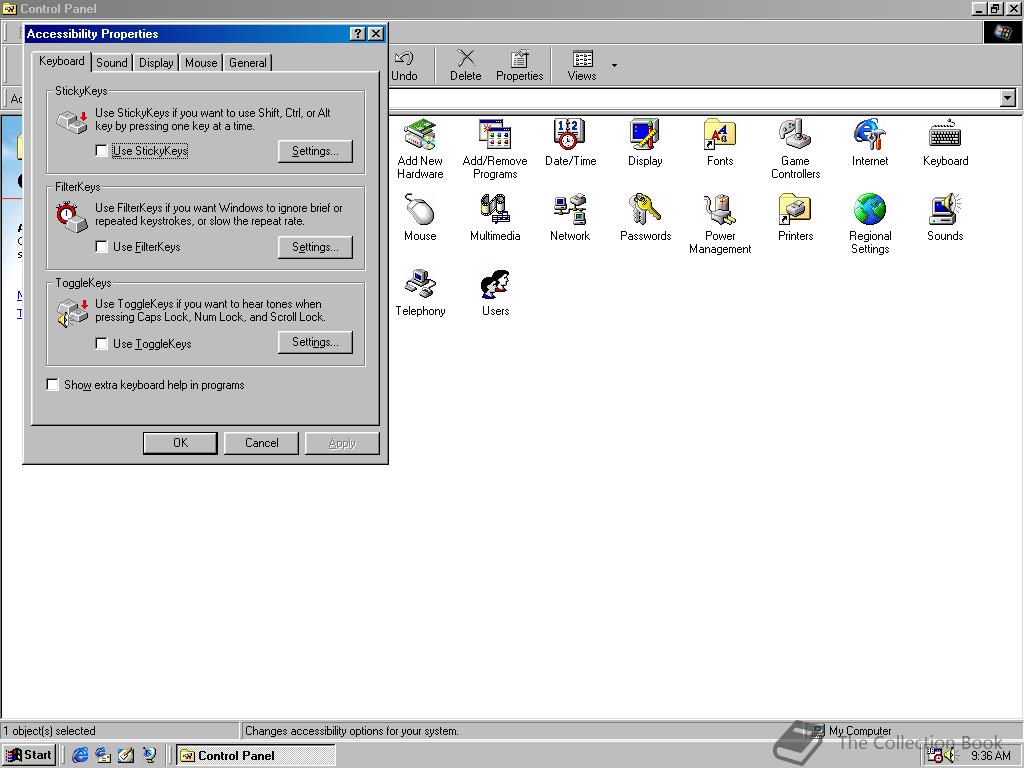Image resolution: width=1024 pixels, height=768 pixels.
Task: Select the Keyboard control panel icon
Action: 945,142
